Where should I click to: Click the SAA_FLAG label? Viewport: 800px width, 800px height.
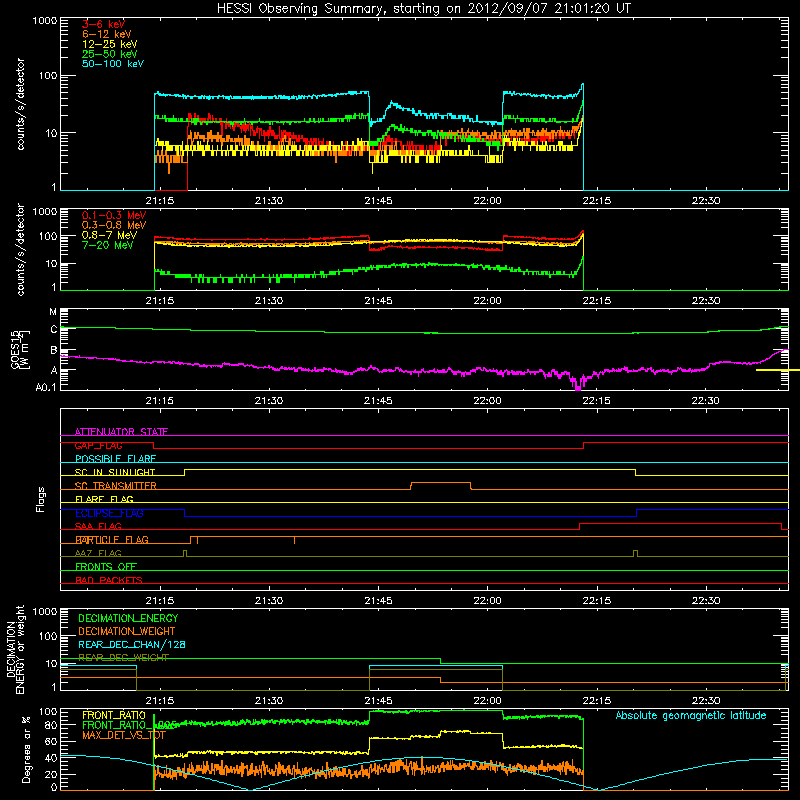98,526
